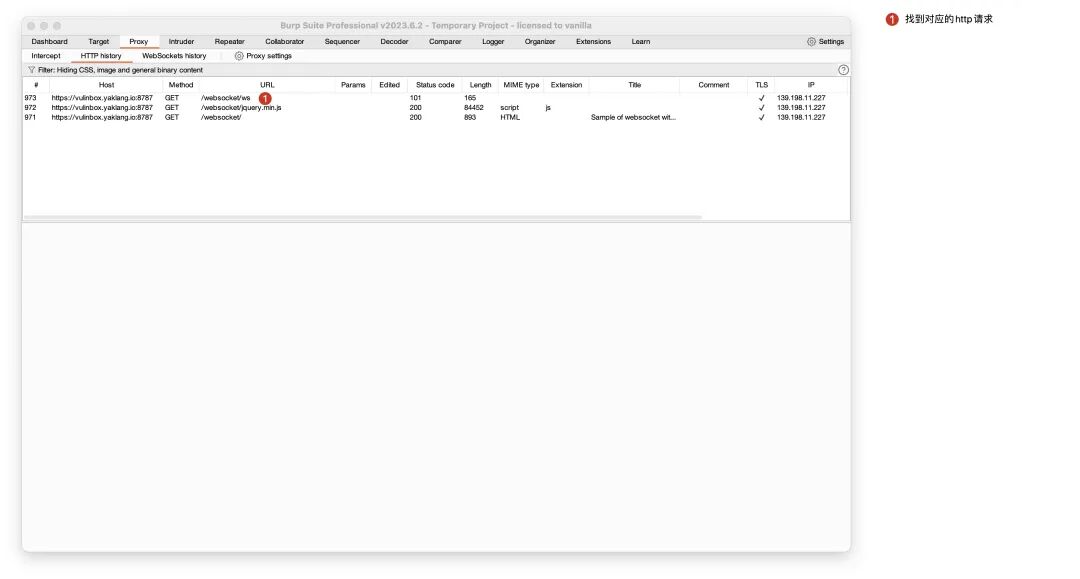
Task: Sort by the Host column header
Action: tap(106, 85)
